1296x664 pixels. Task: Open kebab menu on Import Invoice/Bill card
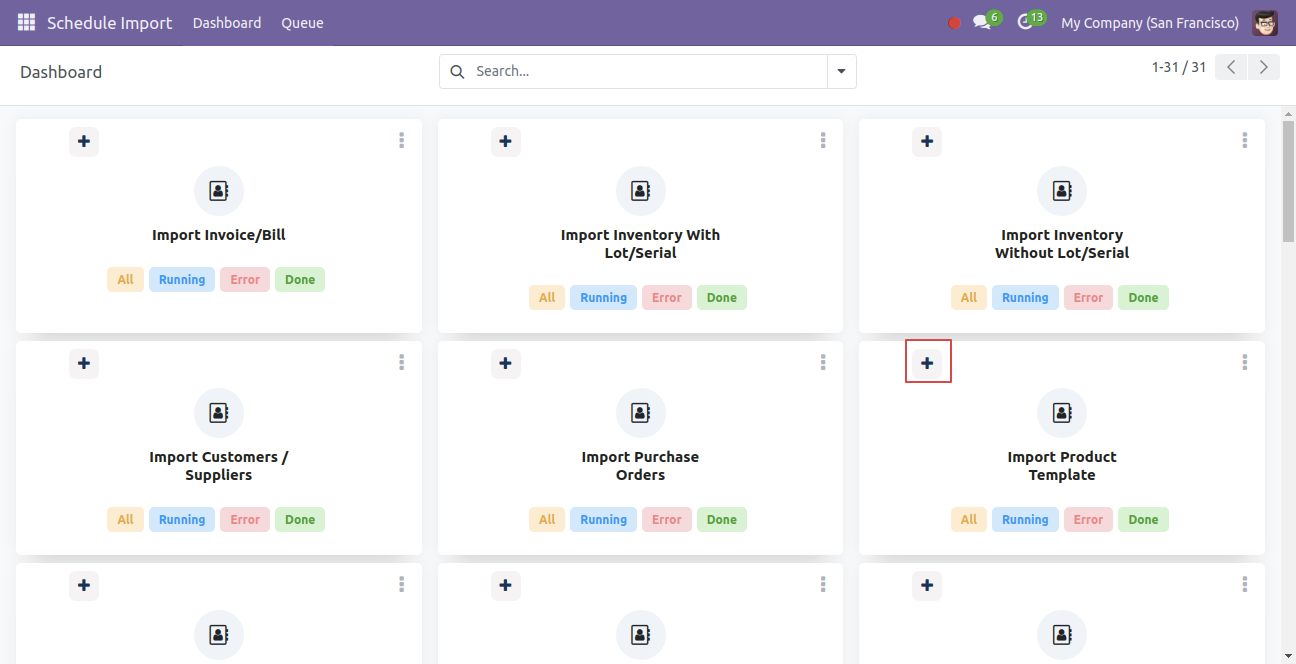[x=402, y=141]
